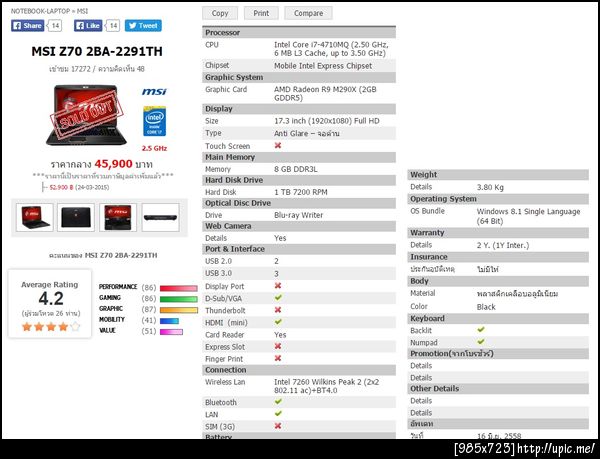The image size is (600, 459).
Task: Click the product title MSI Z70 2BA-2291TH
Action: [97, 51]
